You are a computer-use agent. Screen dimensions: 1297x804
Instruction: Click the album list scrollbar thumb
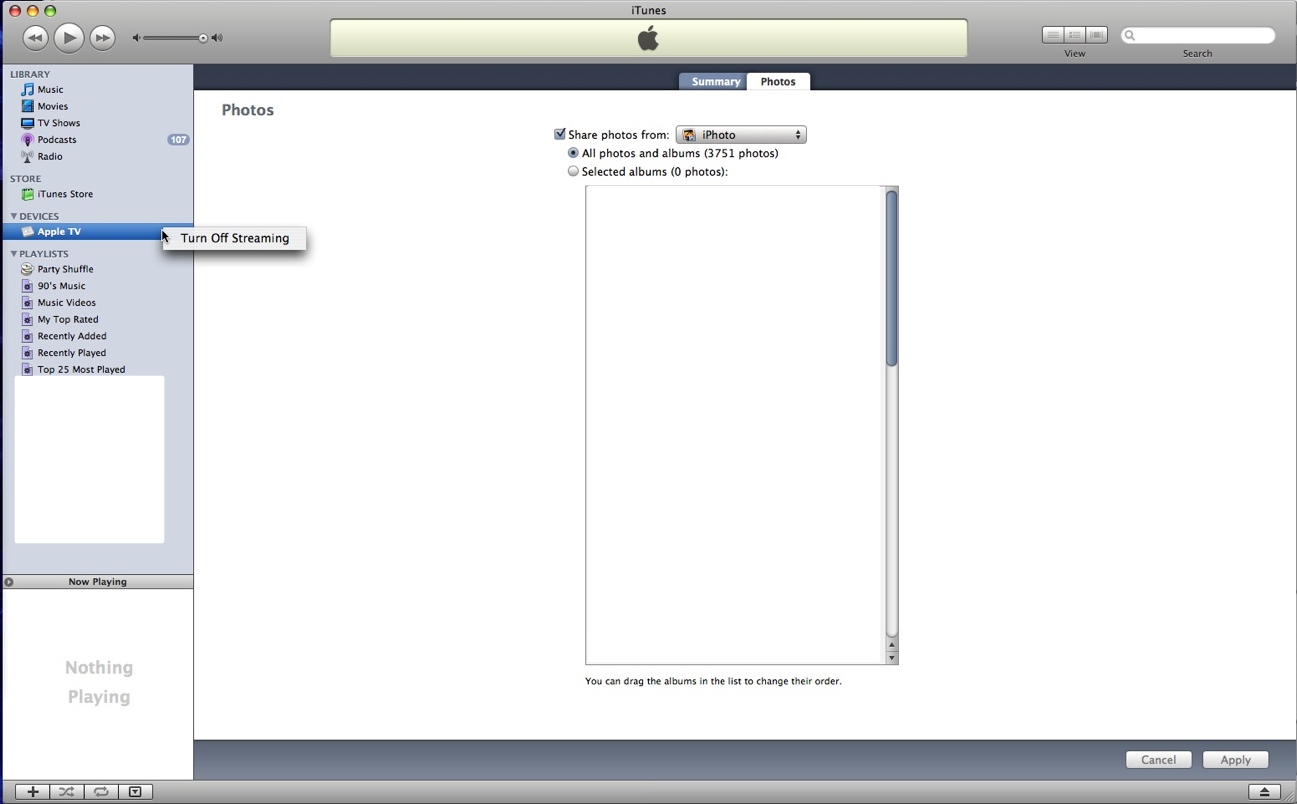click(891, 278)
